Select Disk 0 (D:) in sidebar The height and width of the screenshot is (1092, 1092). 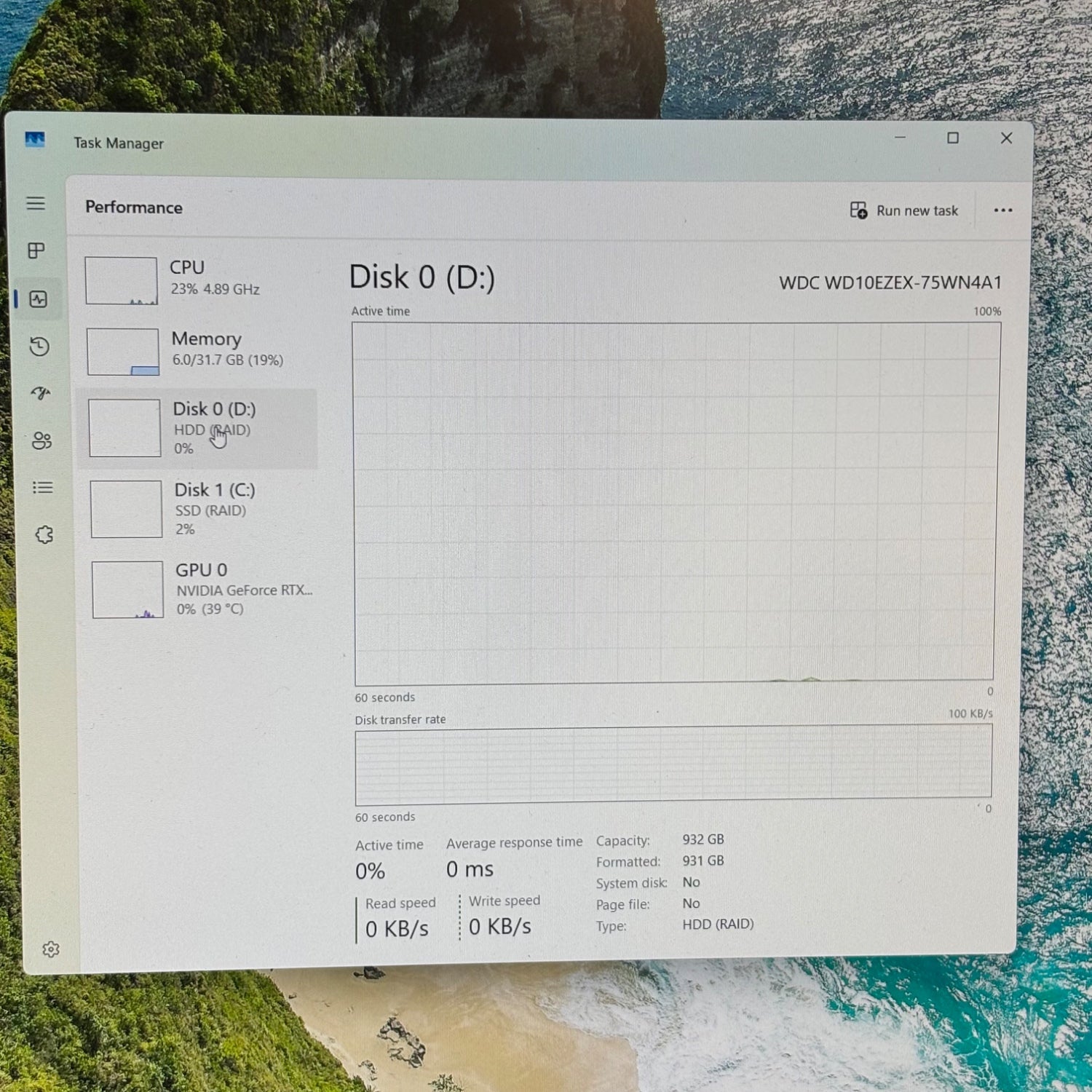(x=197, y=428)
